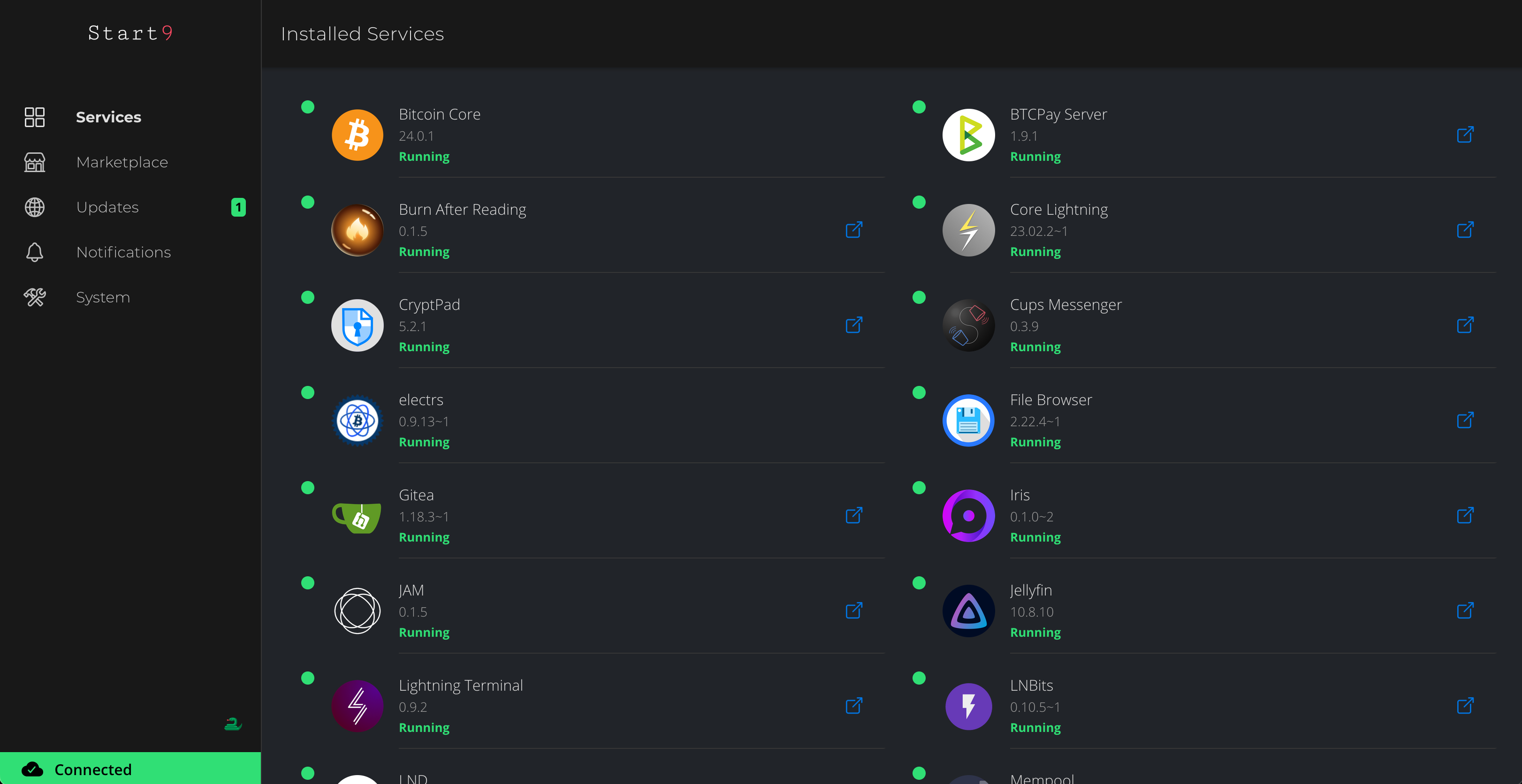The image size is (1522, 784).
Task: Click the Marketplace storefront icon
Action: pos(35,162)
